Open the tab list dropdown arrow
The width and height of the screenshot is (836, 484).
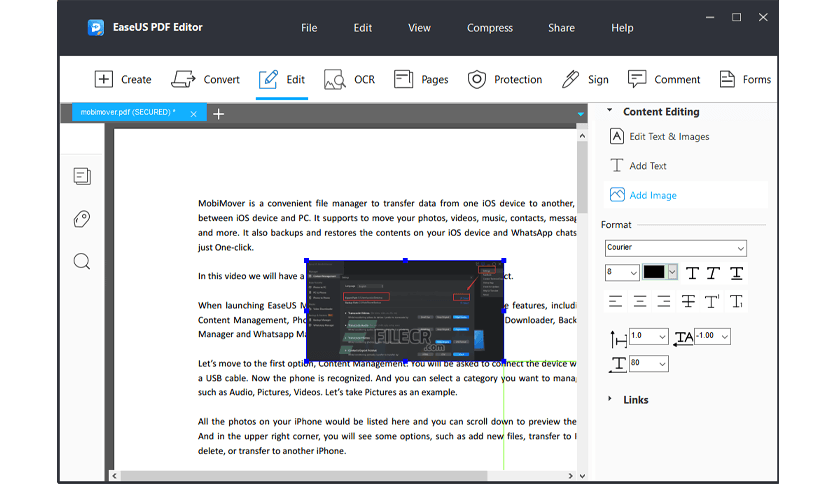[x=581, y=114]
